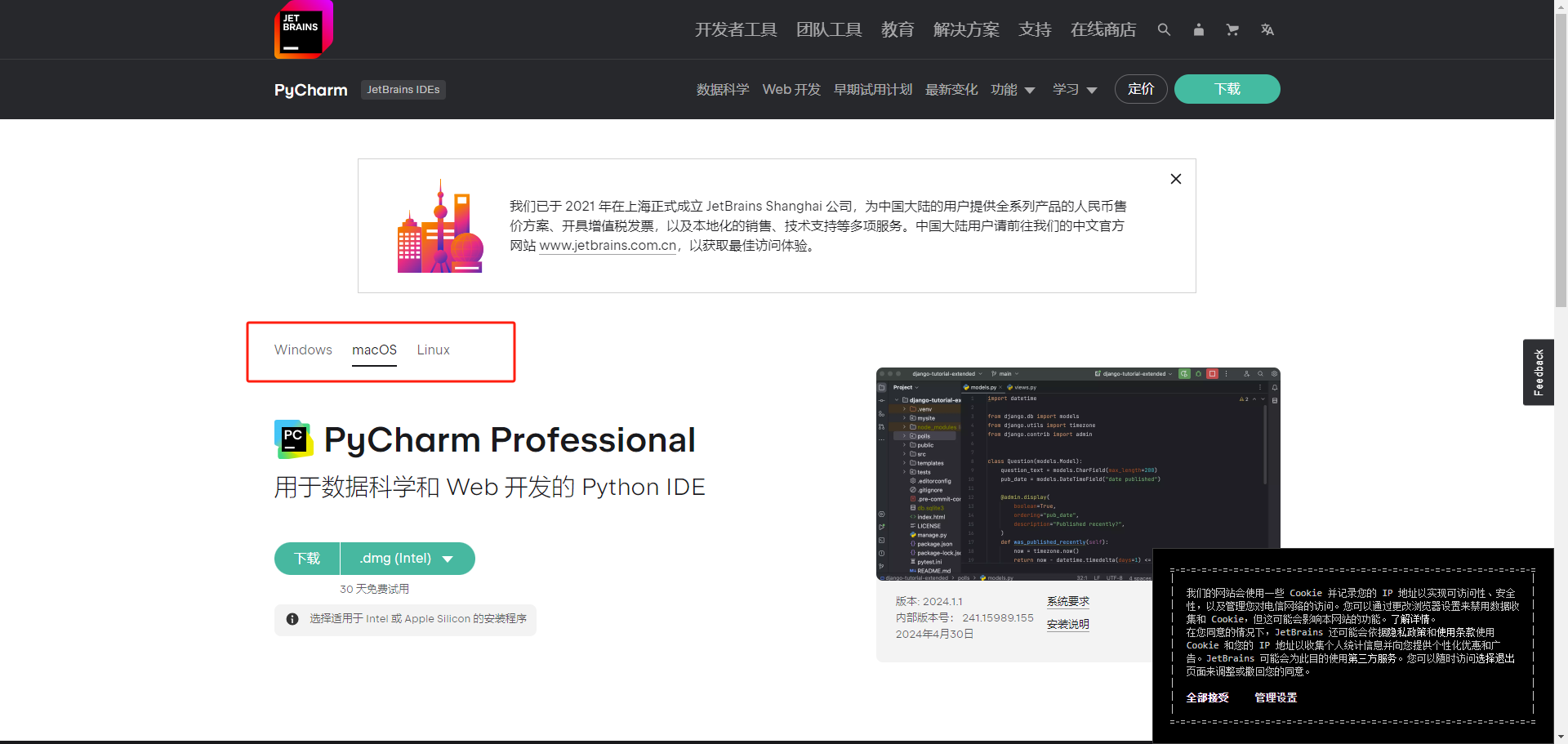Expand the 功能 dropdown
The width and height of the screenshot is (1568, 744).
(1013, 89)
